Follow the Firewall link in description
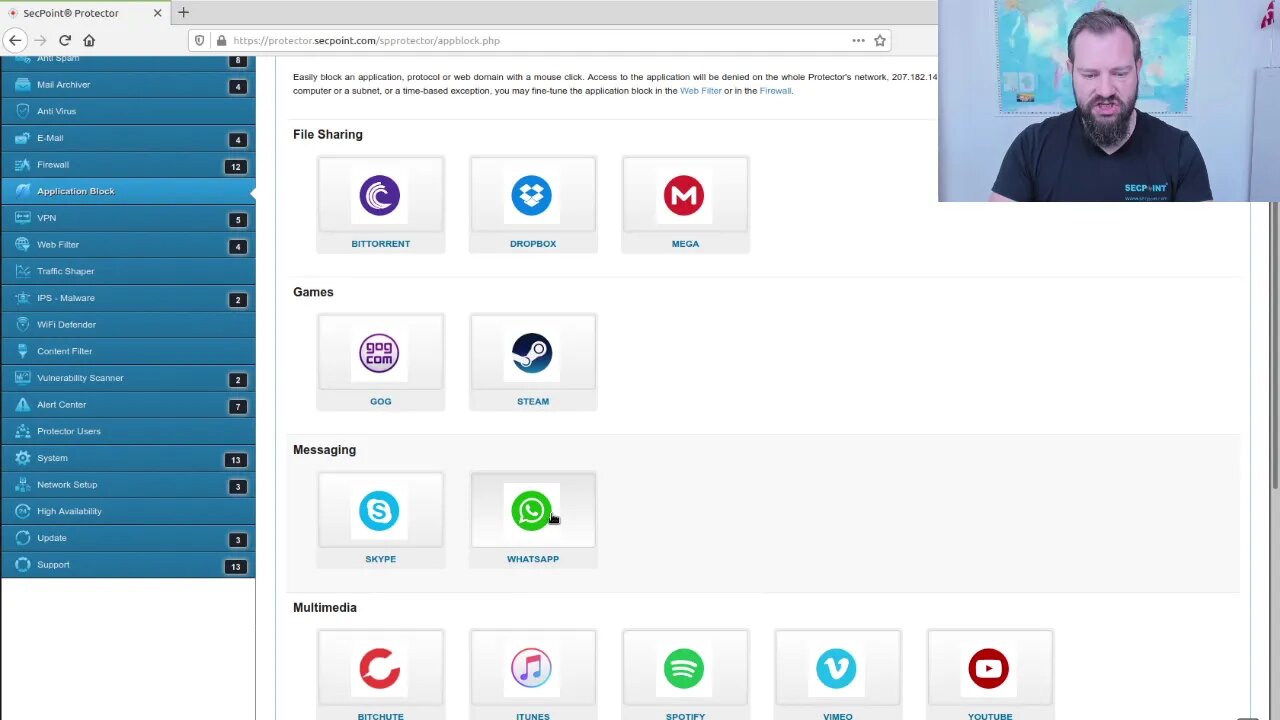The image size is (1280, 720). tap(775, 91)
